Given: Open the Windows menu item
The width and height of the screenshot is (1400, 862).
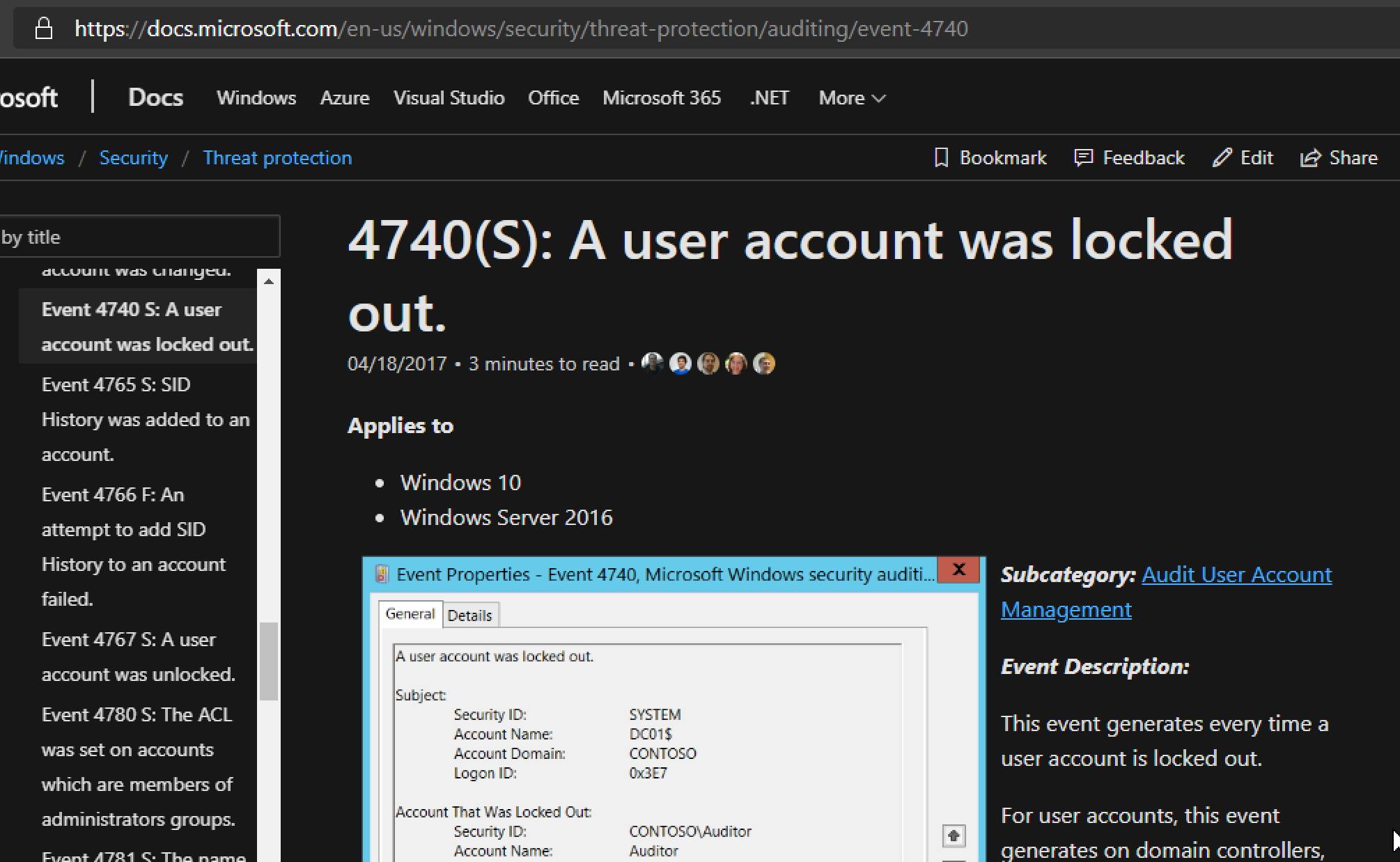Looking at the screenshot, I should pyautogui.click(x=256, y=98).
